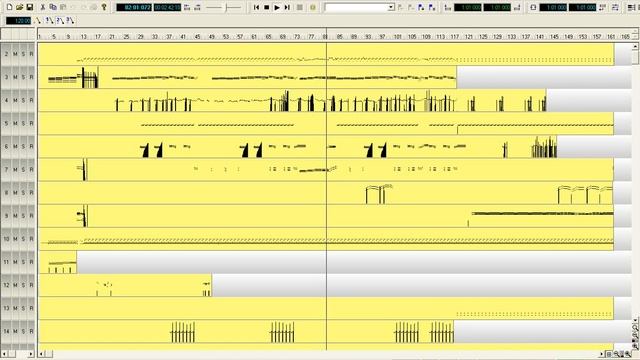Paste with the clipboard icon

63,7
